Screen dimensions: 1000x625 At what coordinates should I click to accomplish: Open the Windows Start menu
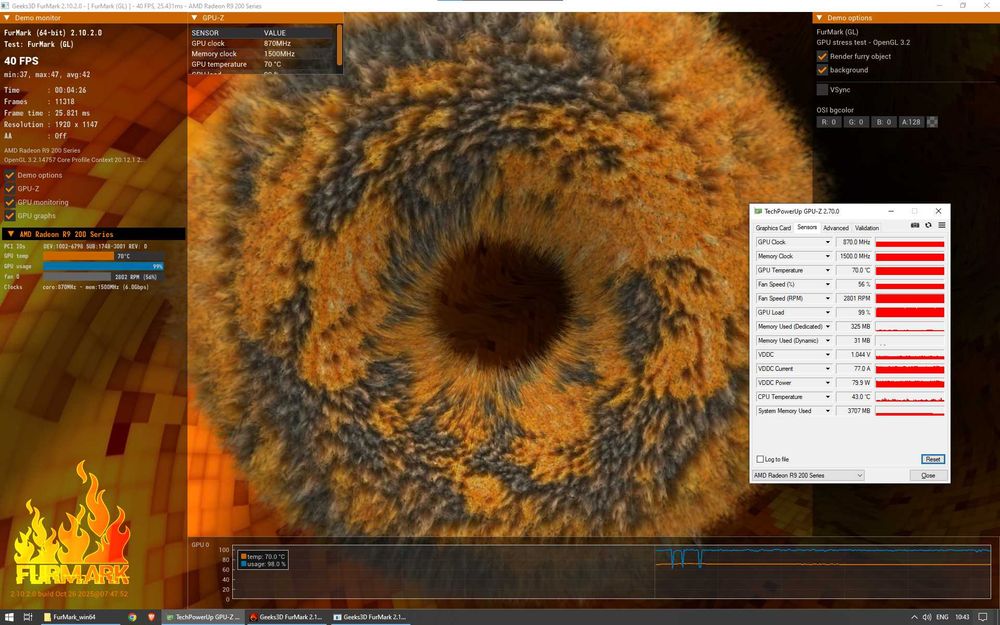[x=8, y=617]
